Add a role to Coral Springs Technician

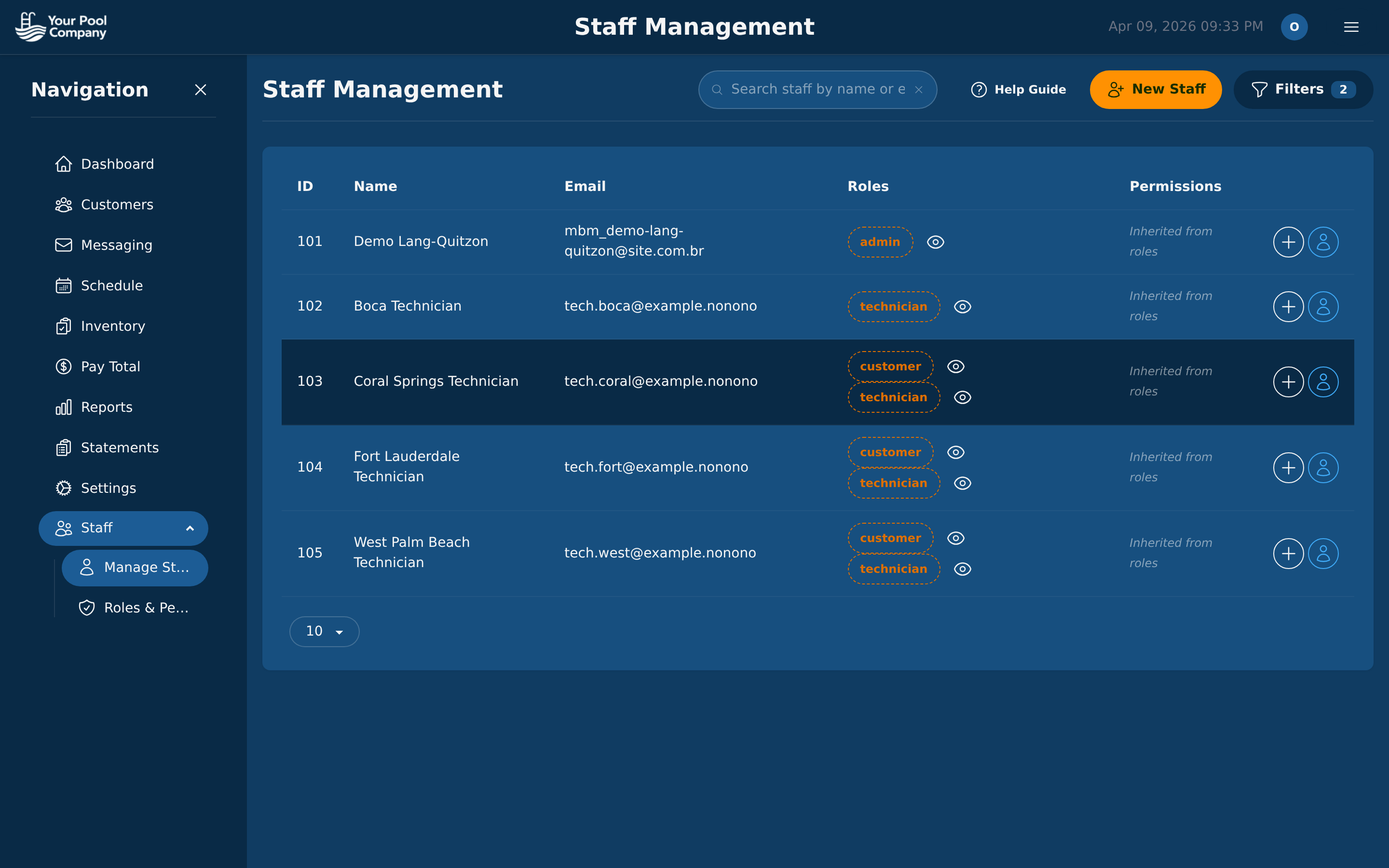(1288, 381)
